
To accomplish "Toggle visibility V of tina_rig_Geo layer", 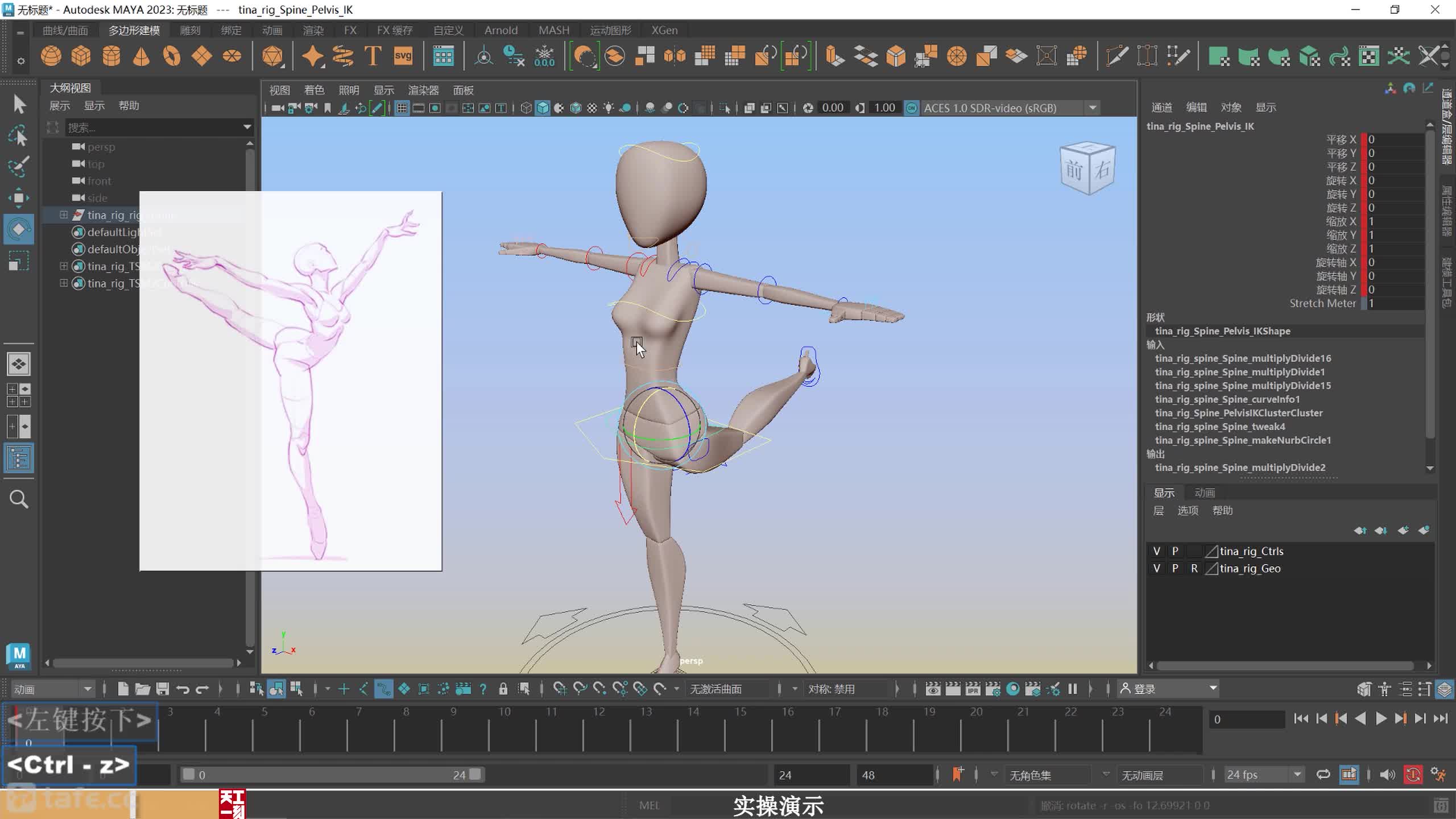I will 1156,568.
